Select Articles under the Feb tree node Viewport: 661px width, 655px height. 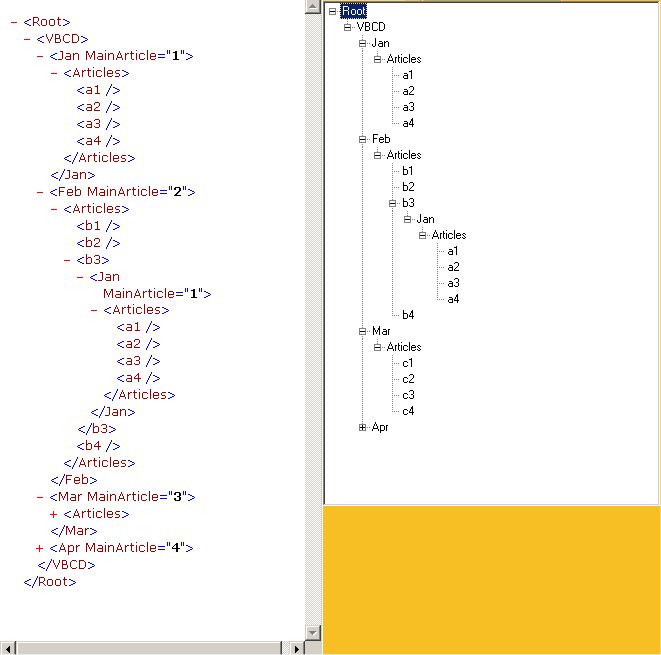click(404, 155)
